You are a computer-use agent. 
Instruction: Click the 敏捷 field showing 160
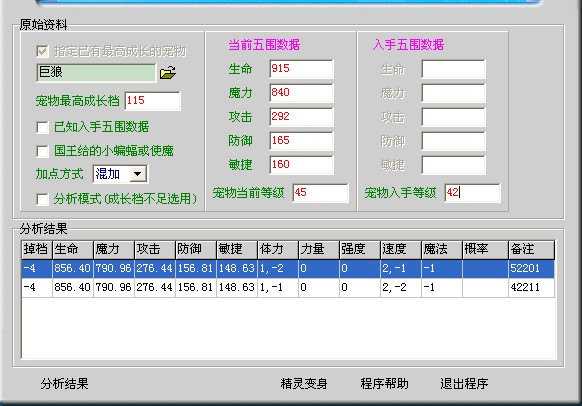(x=301, y=165)
